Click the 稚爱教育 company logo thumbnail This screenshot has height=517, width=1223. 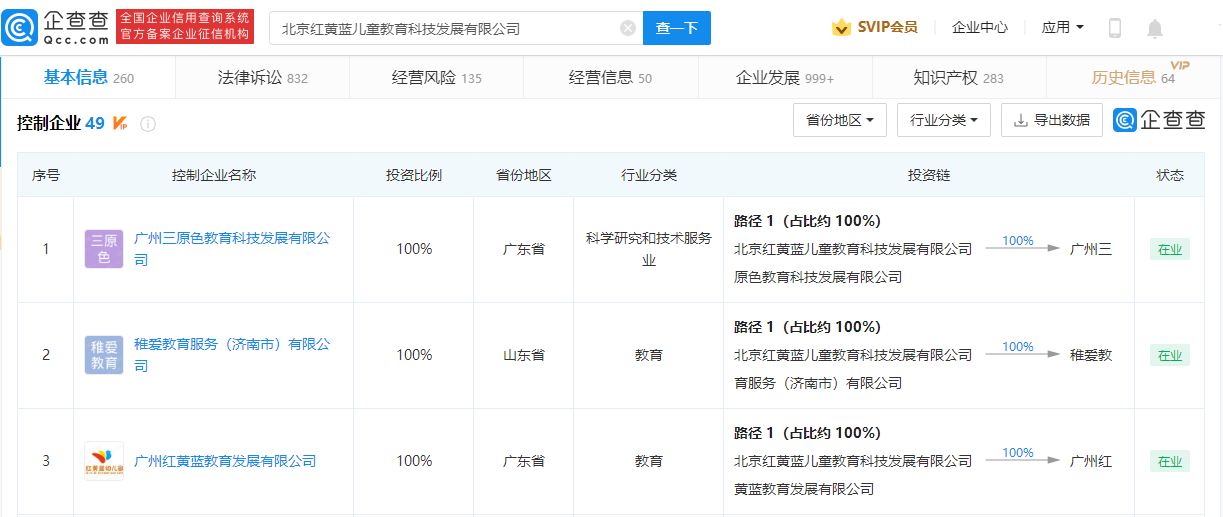[104, 355]
